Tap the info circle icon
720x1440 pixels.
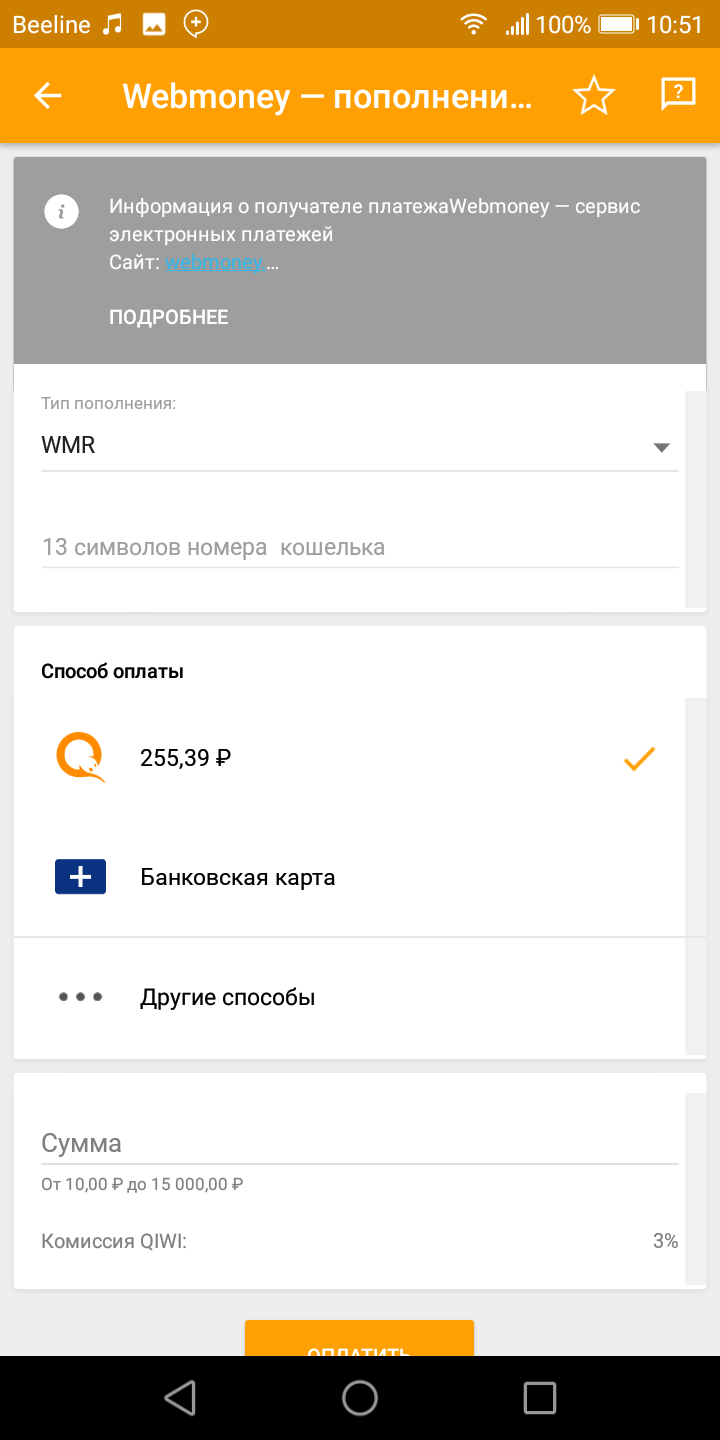pyautogui.click(x=62, y=211)
